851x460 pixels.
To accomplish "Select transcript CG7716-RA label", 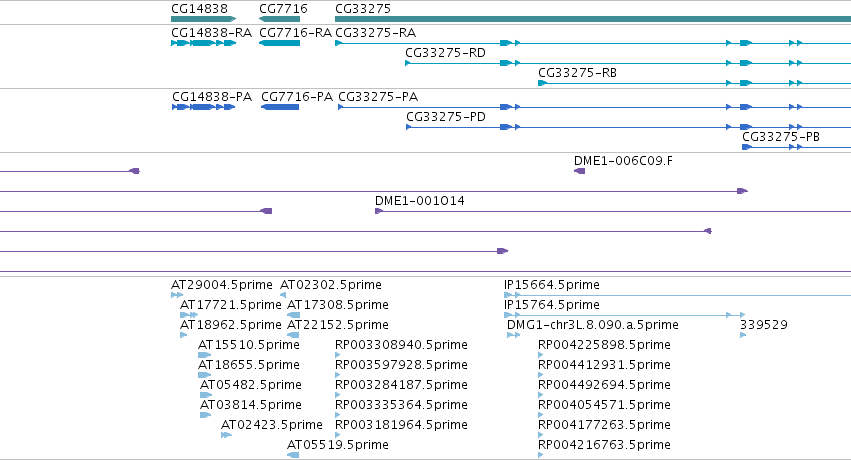I will 295,33.
